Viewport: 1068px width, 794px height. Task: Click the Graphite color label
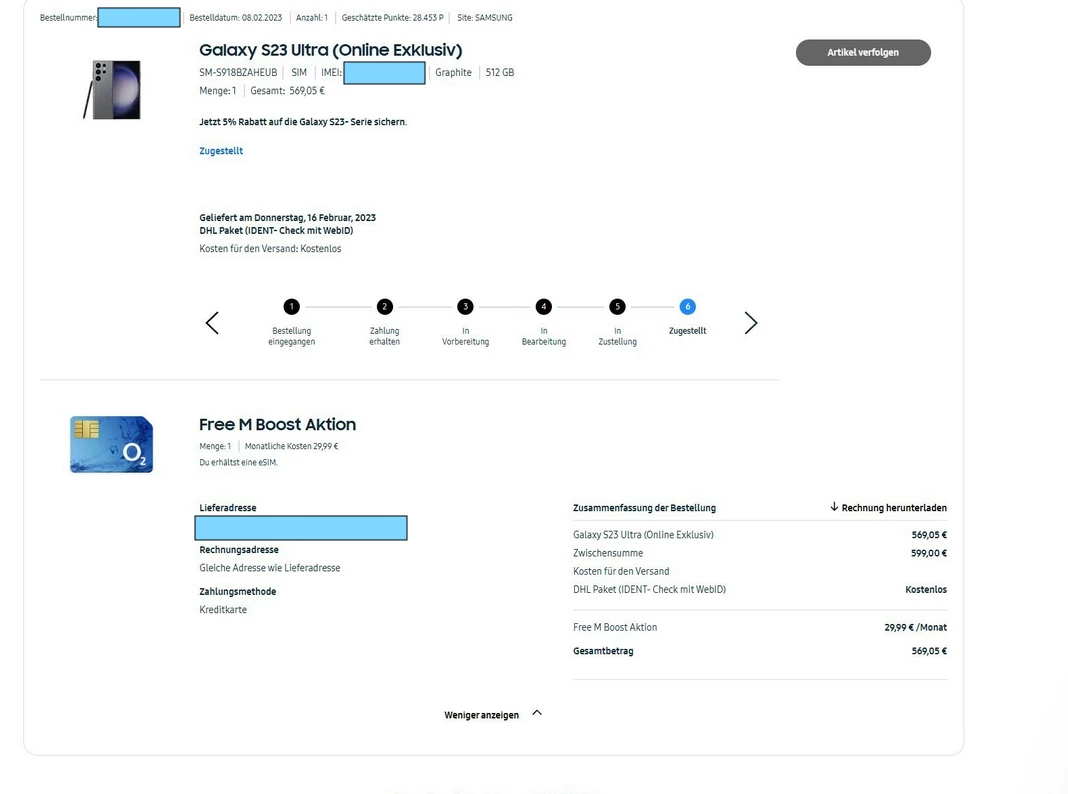tap(453, 72)
